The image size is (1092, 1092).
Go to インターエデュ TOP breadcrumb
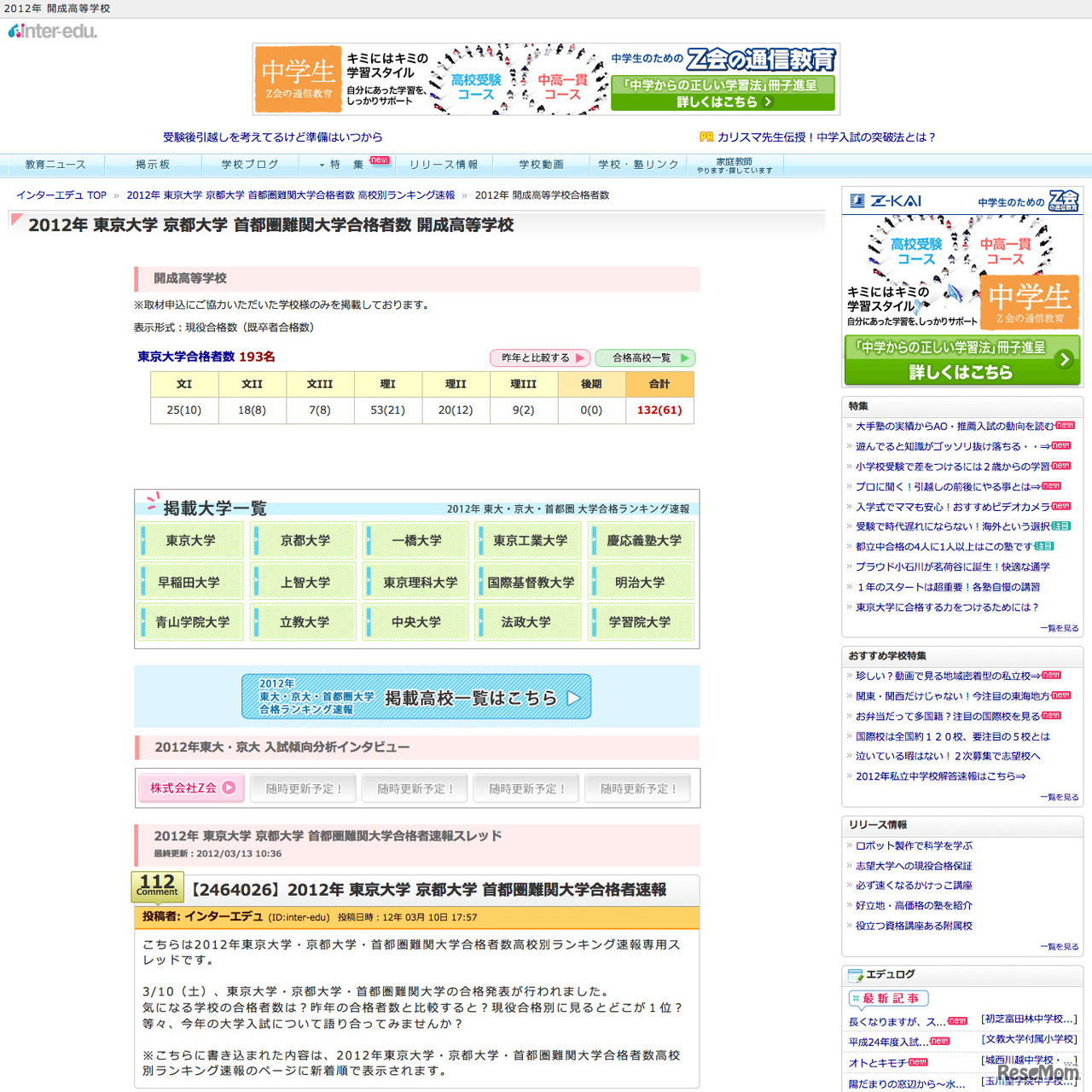point(61,195)
